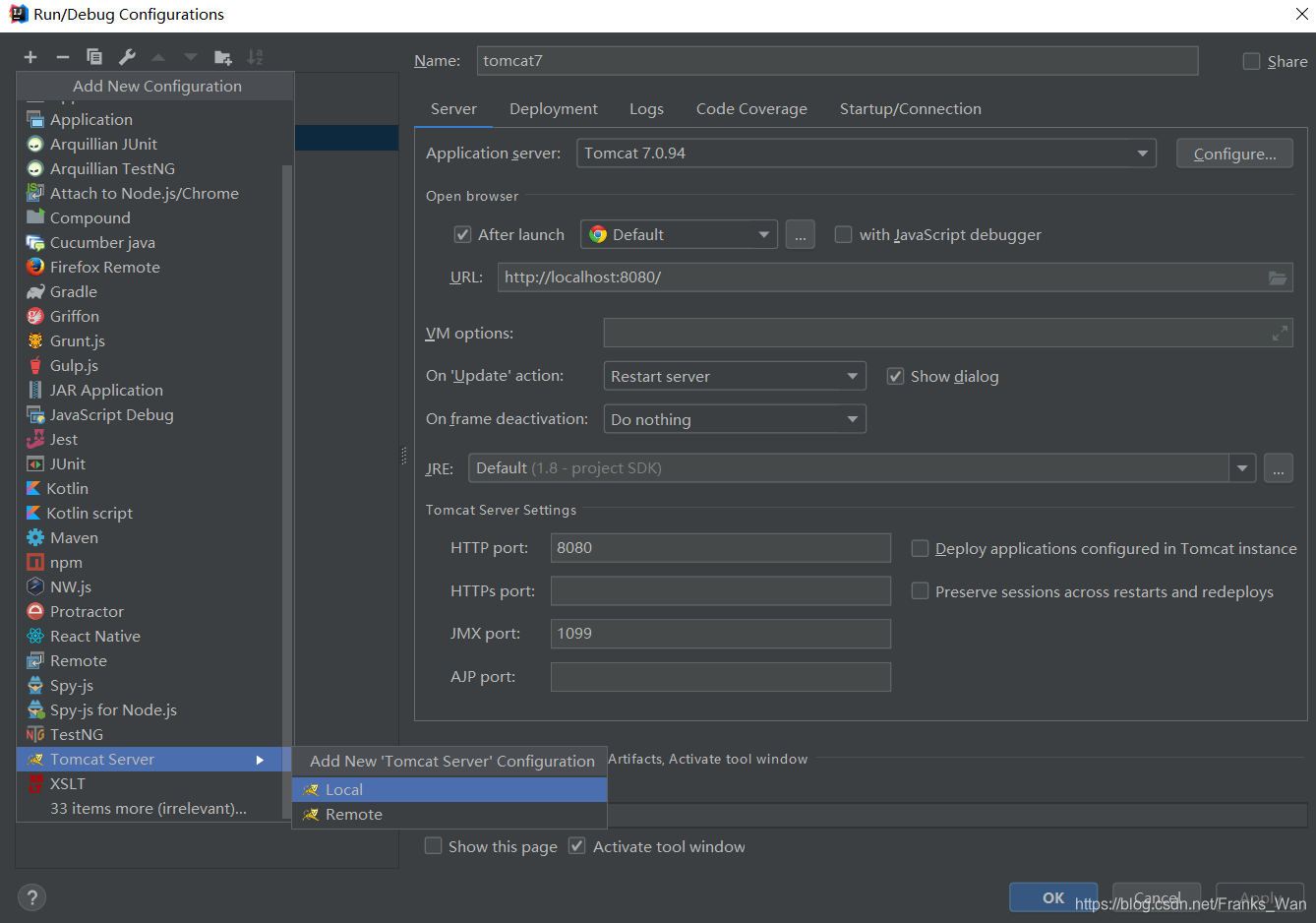Select Local Tomcat Server configuration
Image resolution: width=1316 pixels, height=923 pixels.
pos(449,790)
